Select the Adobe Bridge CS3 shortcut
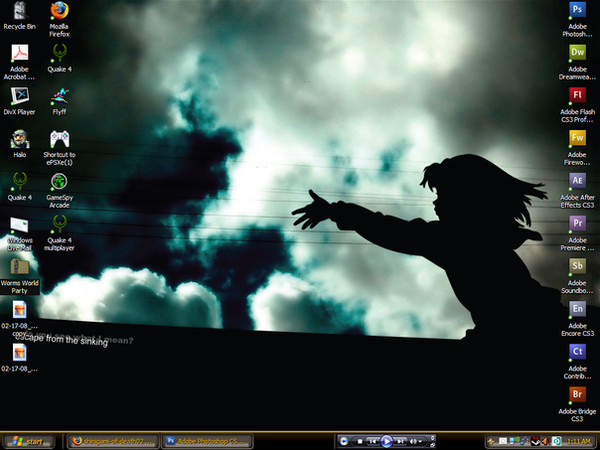The height and width of the screenshot is (450, 600). 577,404
